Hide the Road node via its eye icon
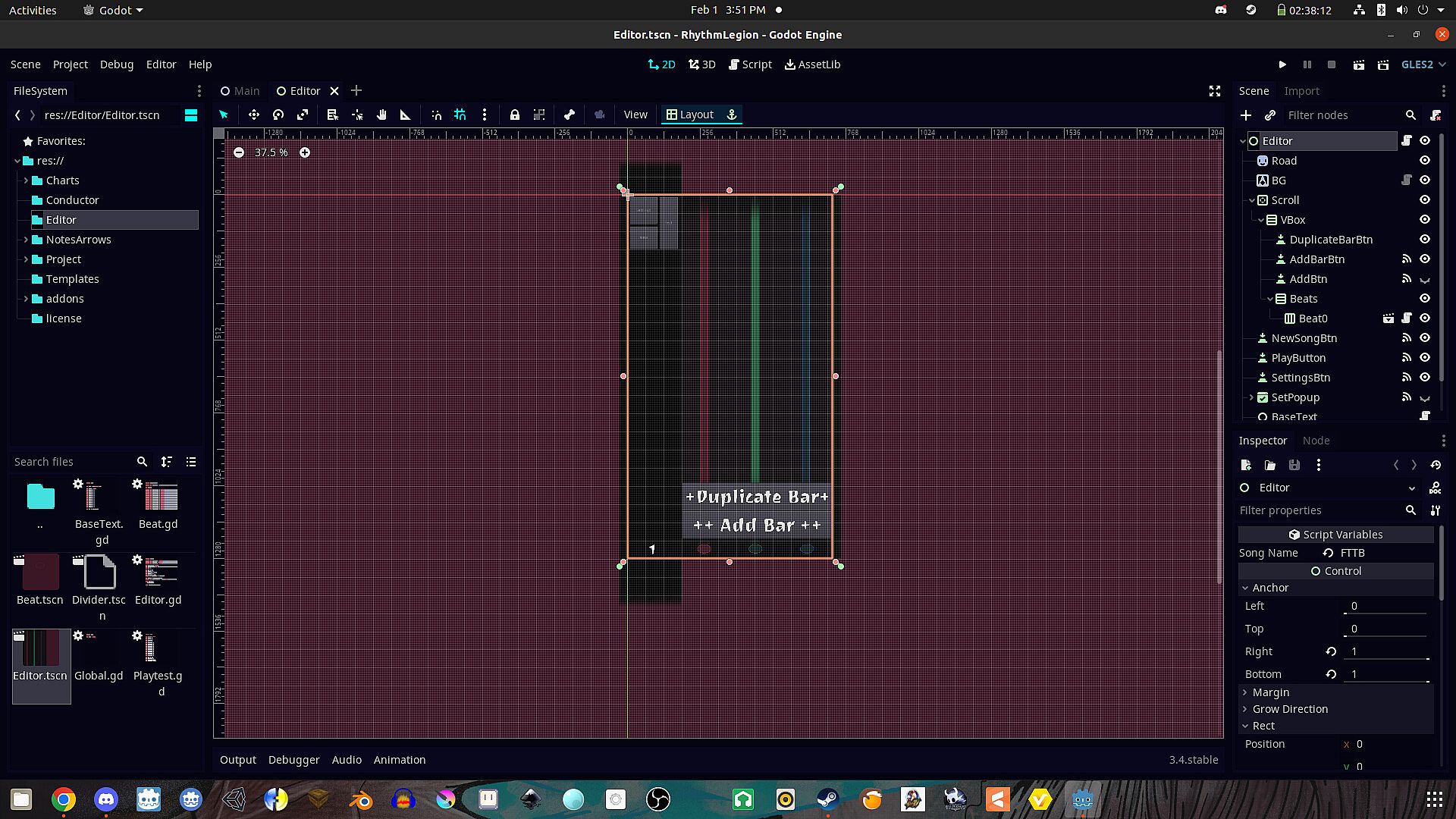The width and height of the screenshot is (1456, 819). click(x=1425, y=161)
